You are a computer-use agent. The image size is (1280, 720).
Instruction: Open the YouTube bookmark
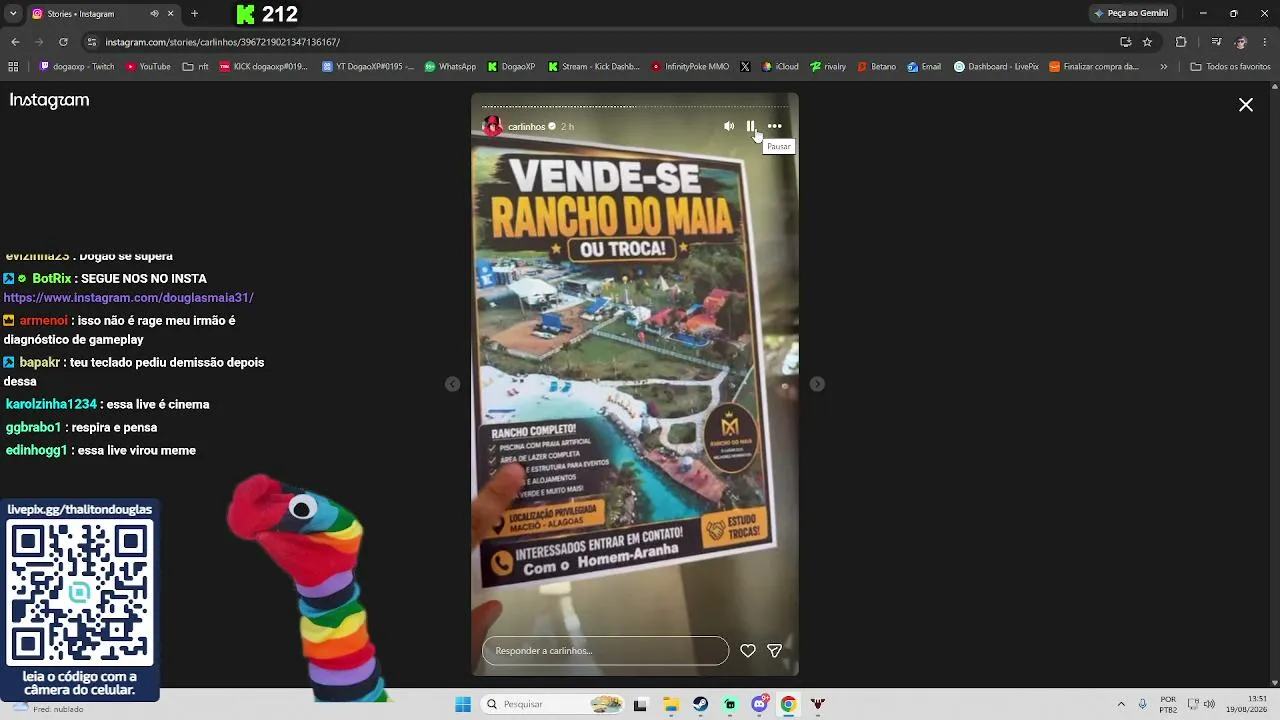tap(148, 67)
